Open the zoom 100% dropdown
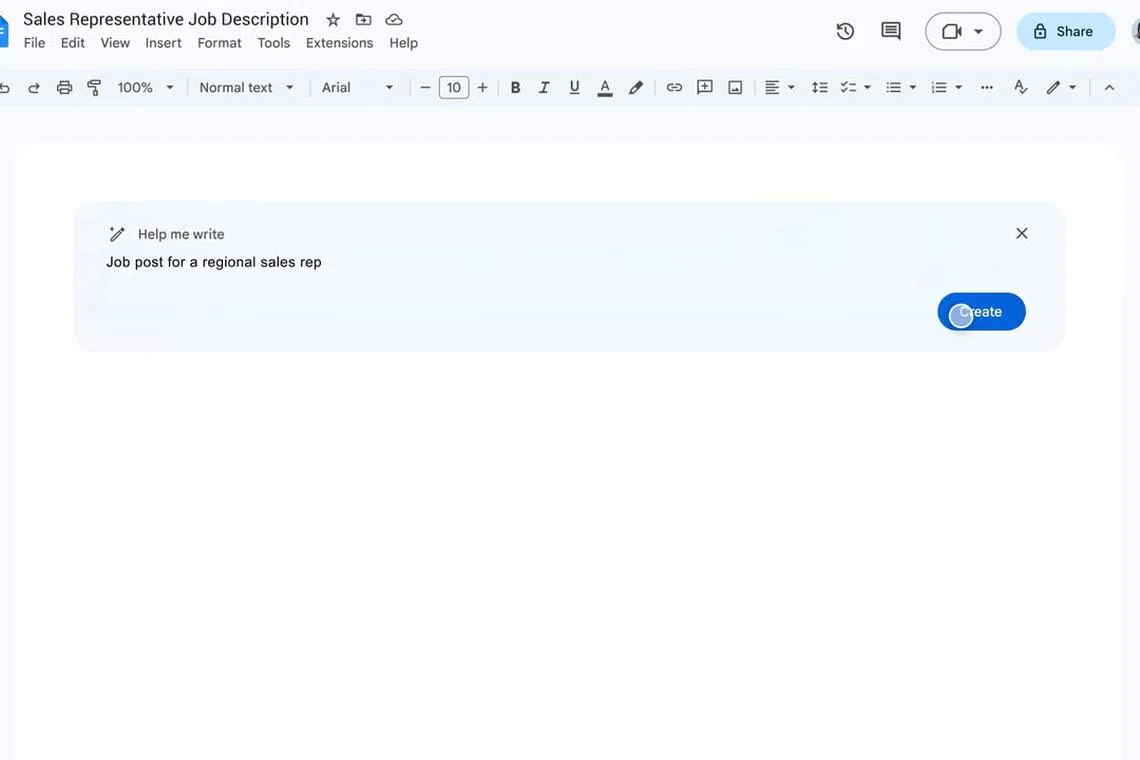The height and width of the screenshot is (760, 1140). (x=145, y=88)
